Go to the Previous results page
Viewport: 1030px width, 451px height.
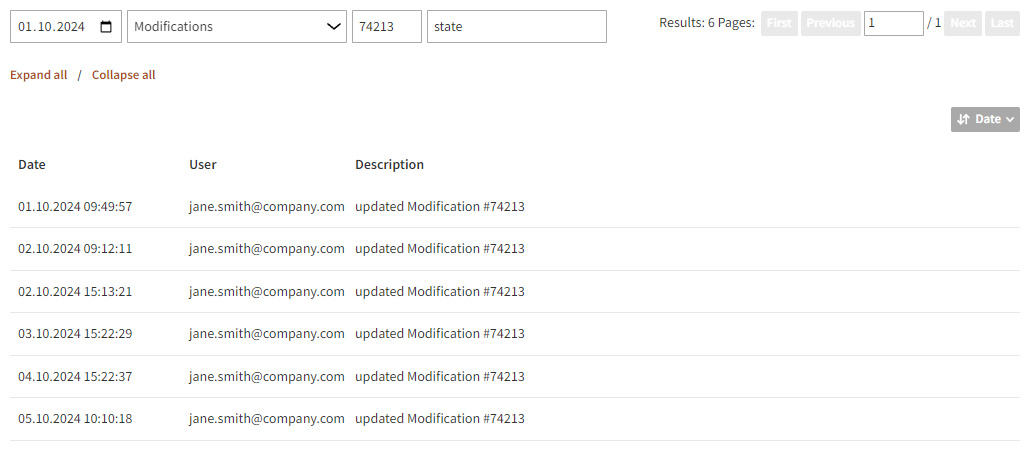[x=830, y=23]
